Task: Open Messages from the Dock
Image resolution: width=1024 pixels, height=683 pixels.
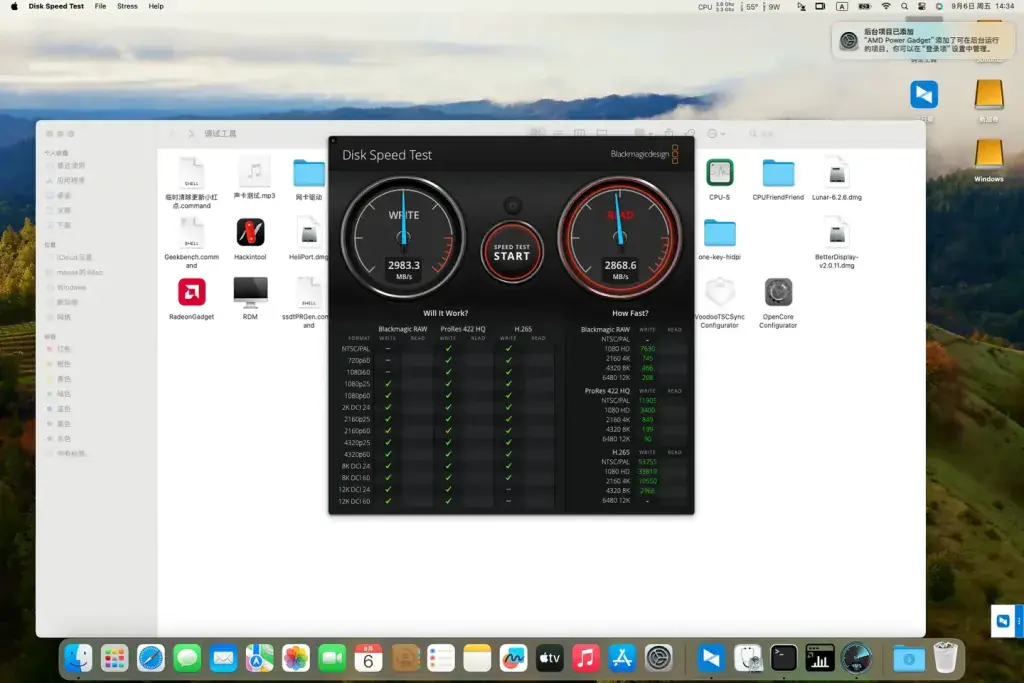Action: [187, 658]
